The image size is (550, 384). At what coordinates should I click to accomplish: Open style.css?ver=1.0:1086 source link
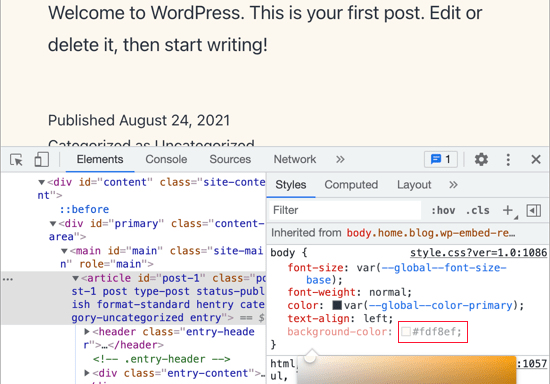478,253
